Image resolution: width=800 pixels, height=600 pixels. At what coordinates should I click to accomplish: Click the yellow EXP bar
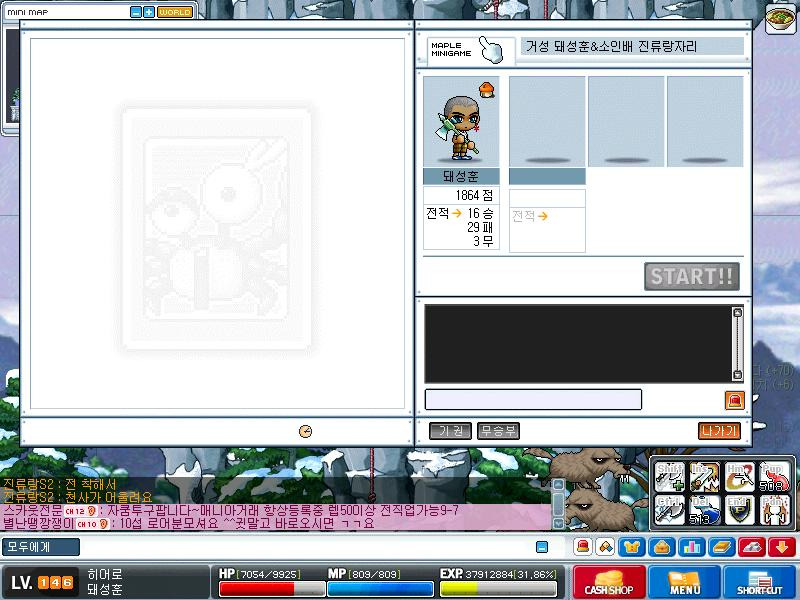498,589
